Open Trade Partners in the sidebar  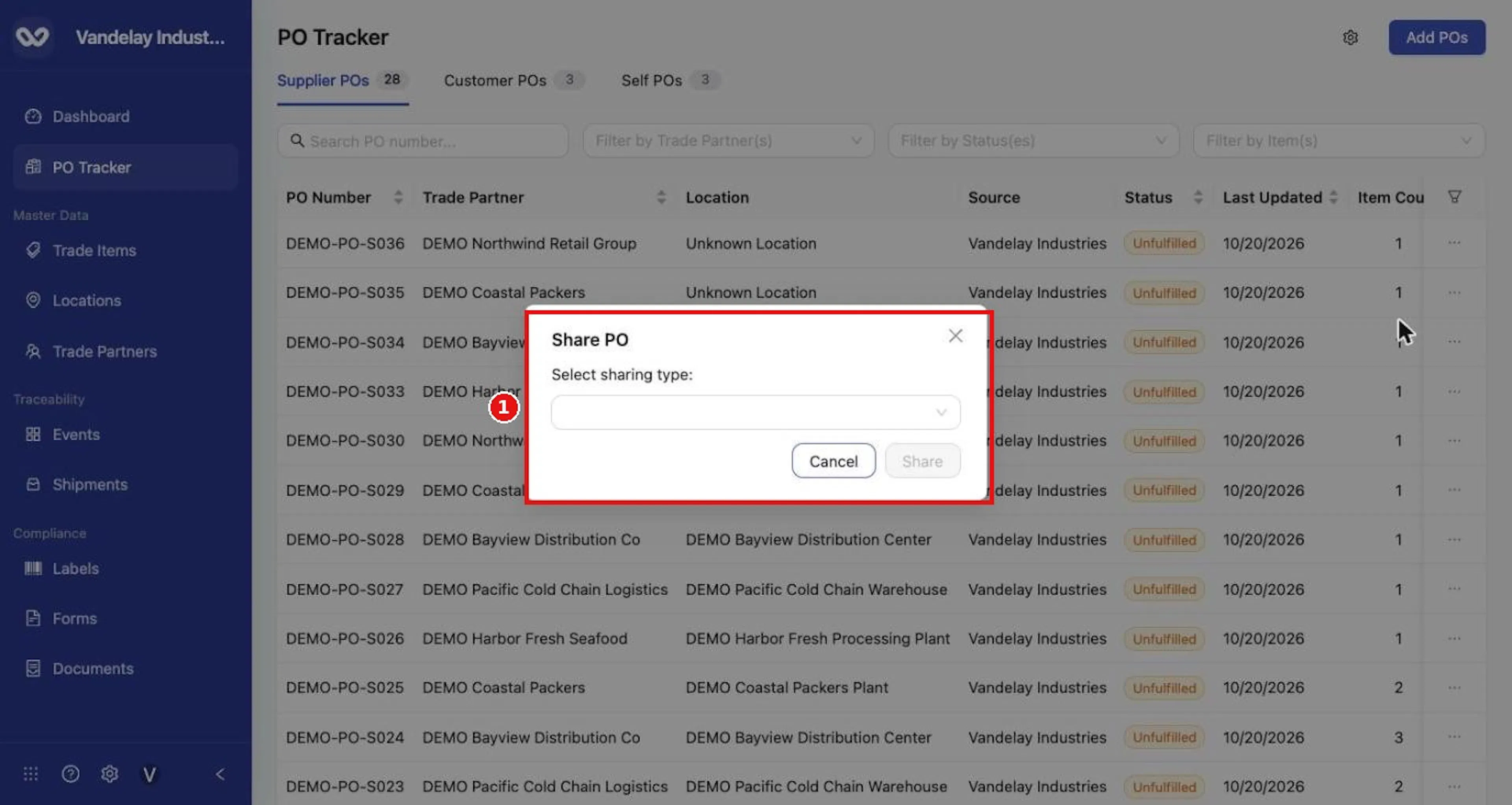[x=125, y=351]
